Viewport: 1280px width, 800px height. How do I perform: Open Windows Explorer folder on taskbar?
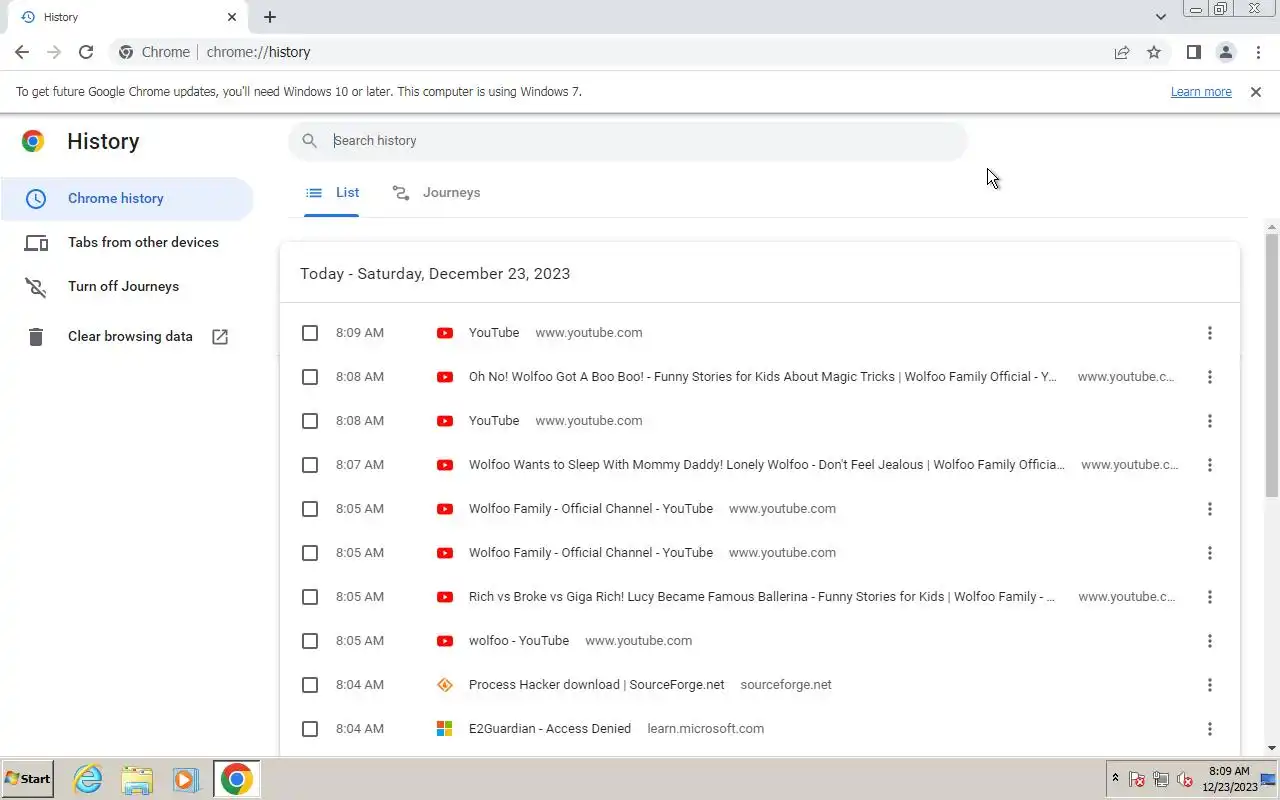137,779
